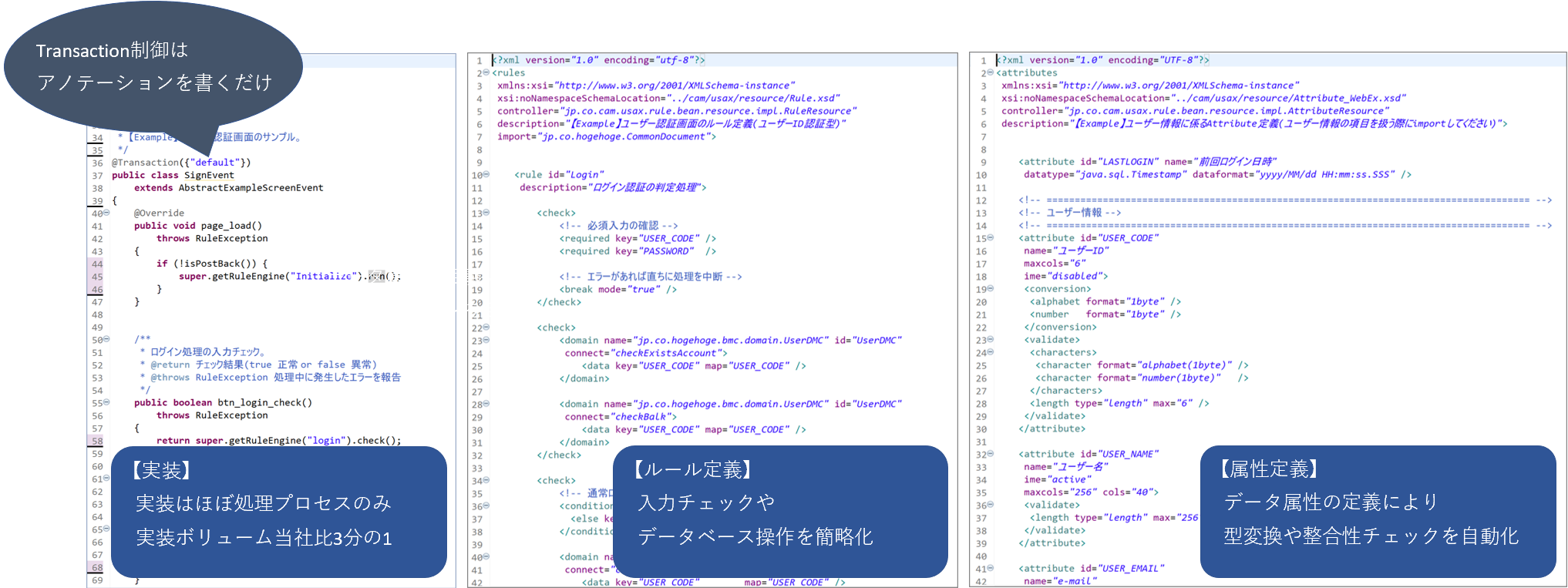The height and width of the screenshot is (588, 1568).
Task: Select the 【属性定義】 callout box
Action: 1378,511
